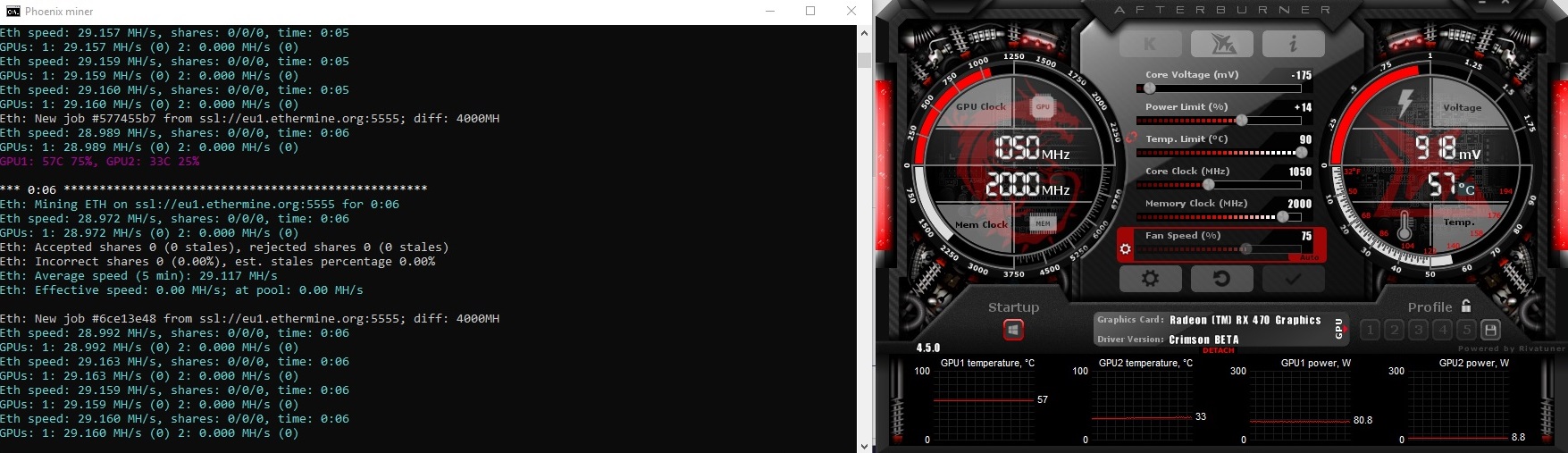The width and height of the screenshot is (1568, 453).
Task: Apply settings with the checkmark button
Action: tap(1293, 279)
